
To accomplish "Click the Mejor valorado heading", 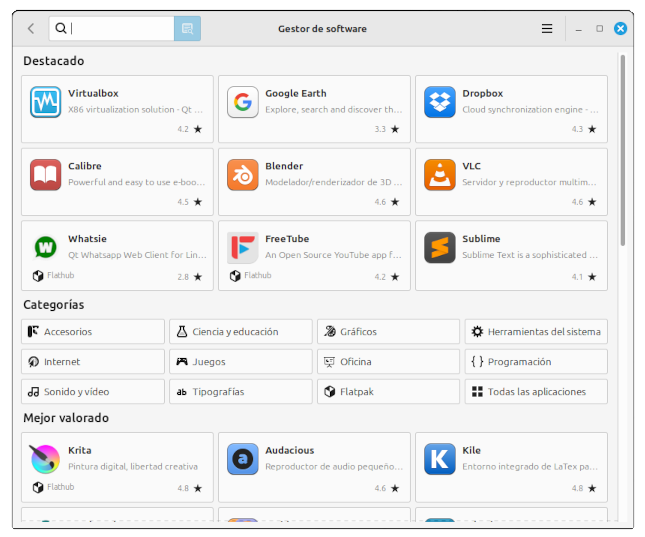I will [x=66, y=418].
